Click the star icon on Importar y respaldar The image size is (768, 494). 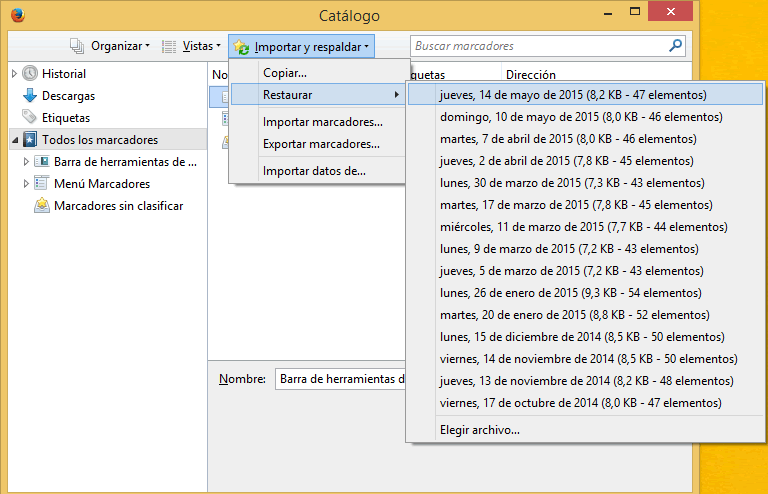(x=241, y=47)
